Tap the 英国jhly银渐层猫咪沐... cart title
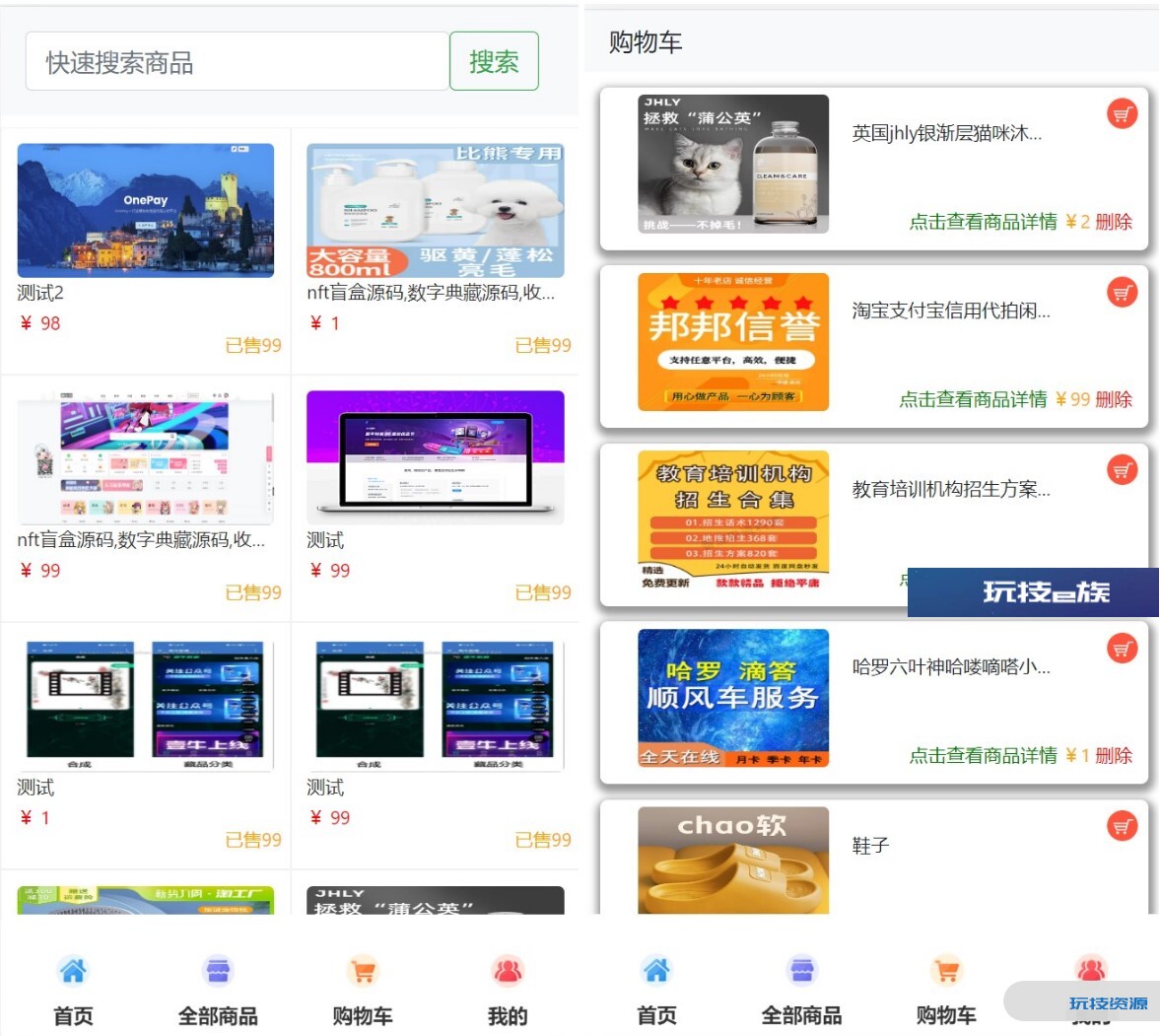This screenshot has width=1160, height=1036. (x=947, y=133)
